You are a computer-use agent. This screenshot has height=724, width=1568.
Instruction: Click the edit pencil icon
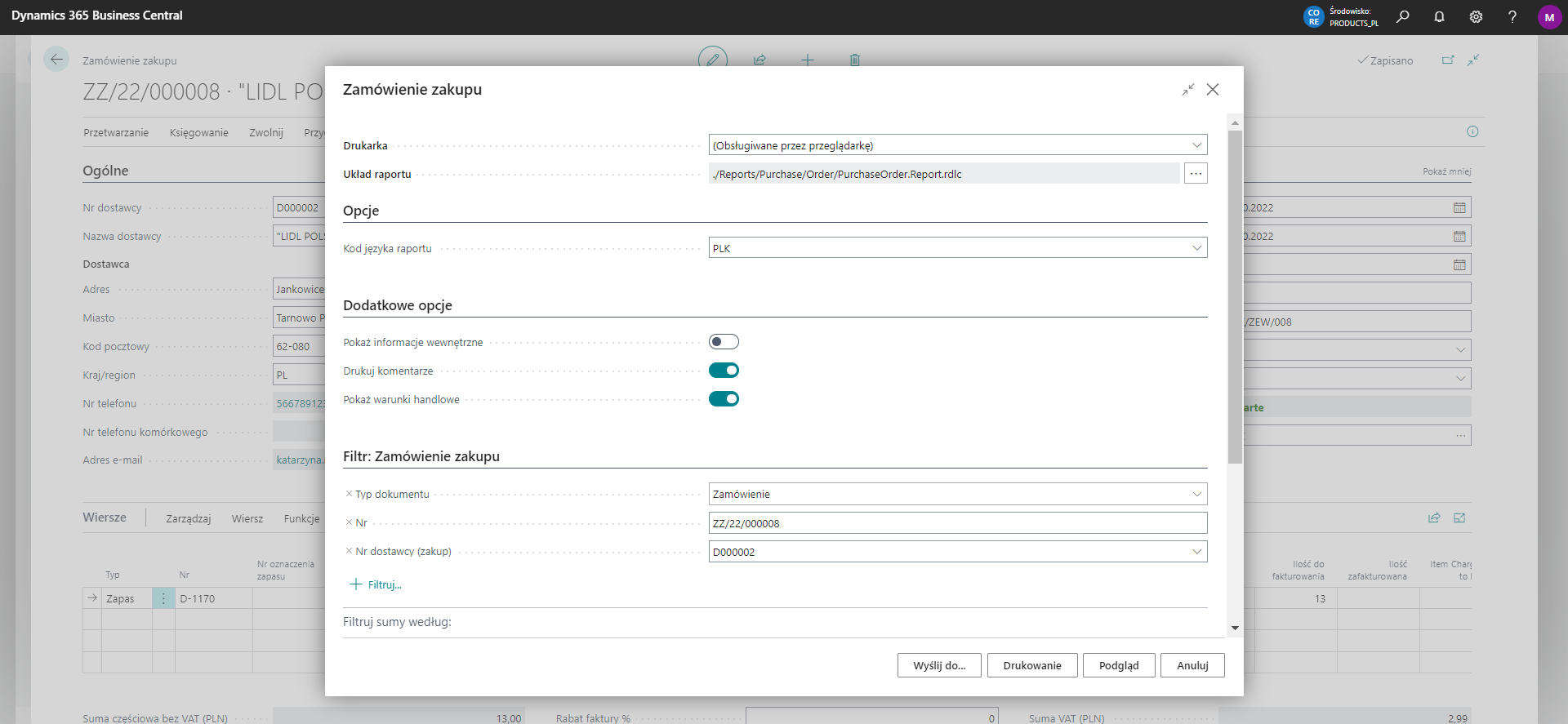tap(713, 60)
